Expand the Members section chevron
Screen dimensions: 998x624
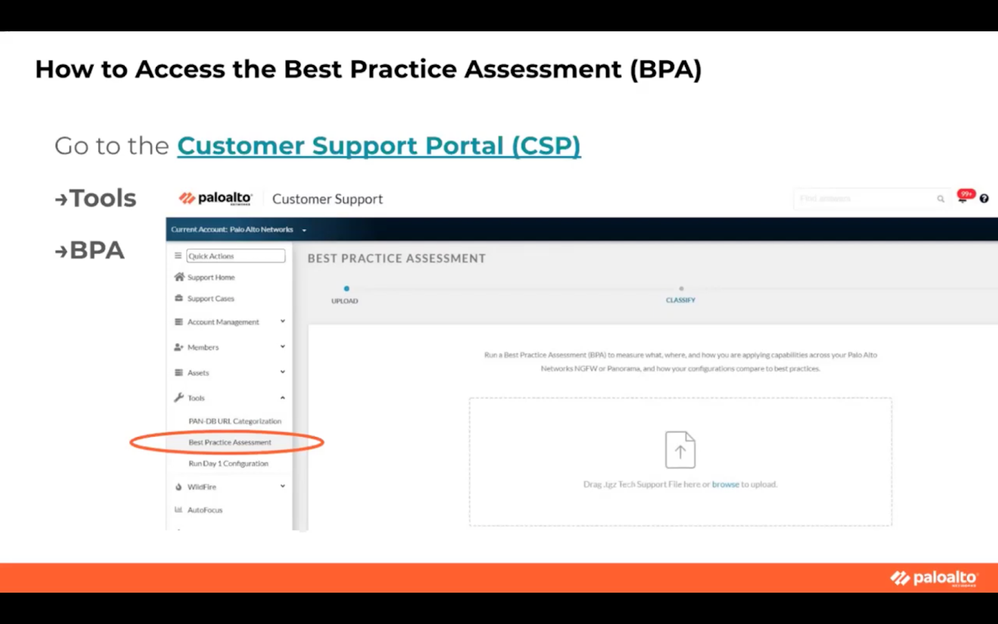[x=283, y=347]
